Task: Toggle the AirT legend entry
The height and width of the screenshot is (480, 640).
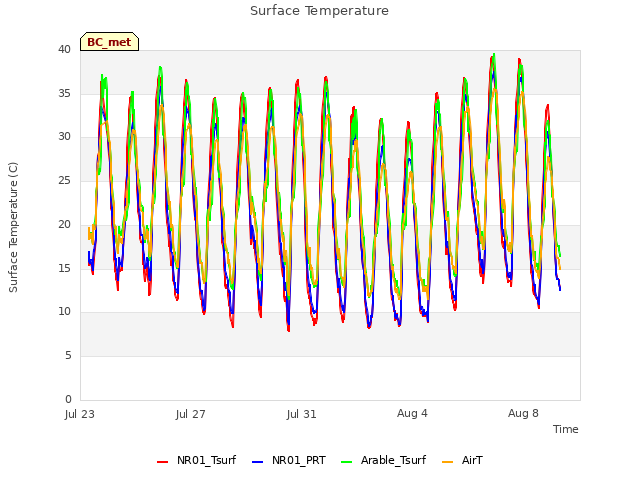Action: tap(462, 460)
